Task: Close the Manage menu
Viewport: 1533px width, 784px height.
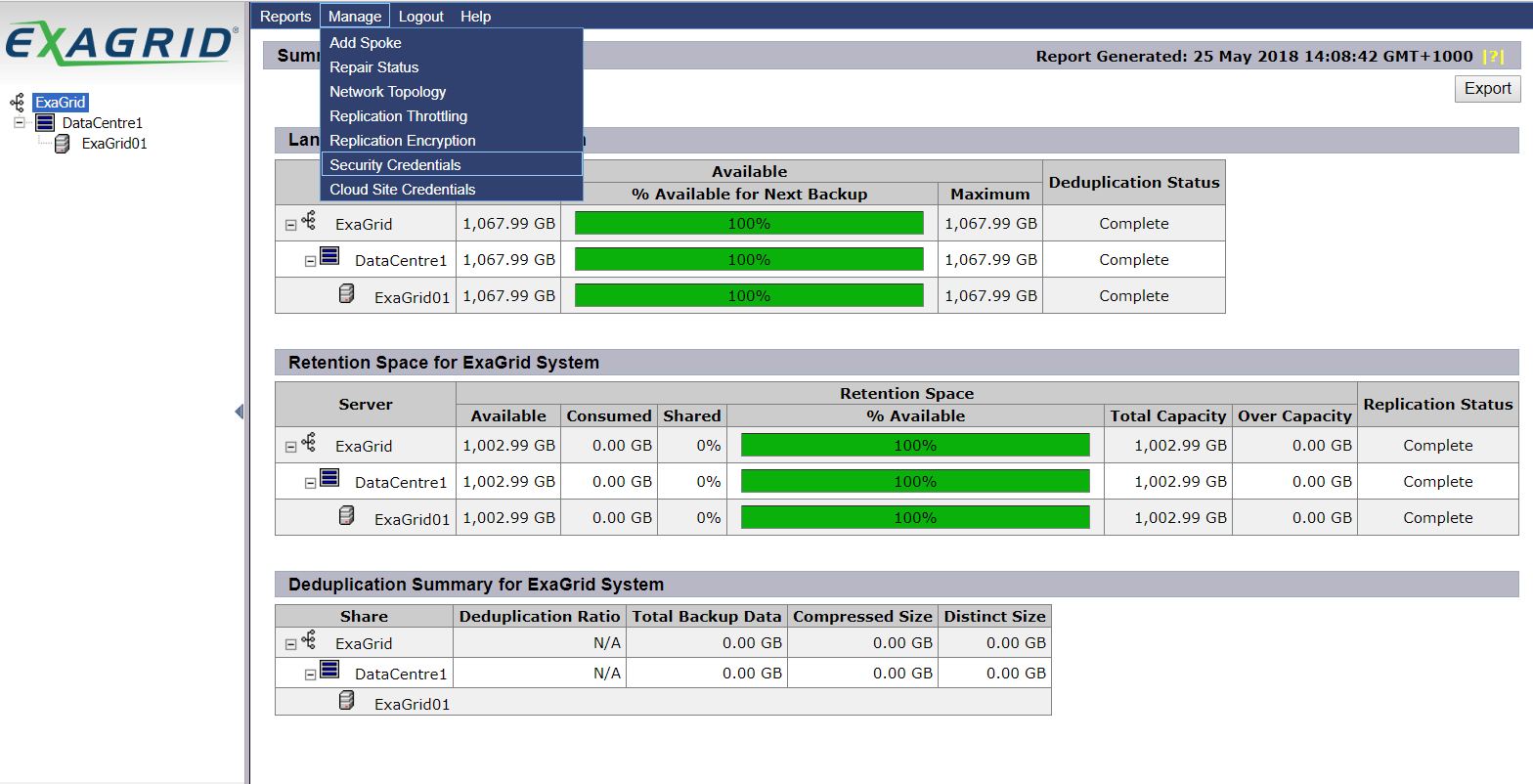Action: click(x=355, y=17)
